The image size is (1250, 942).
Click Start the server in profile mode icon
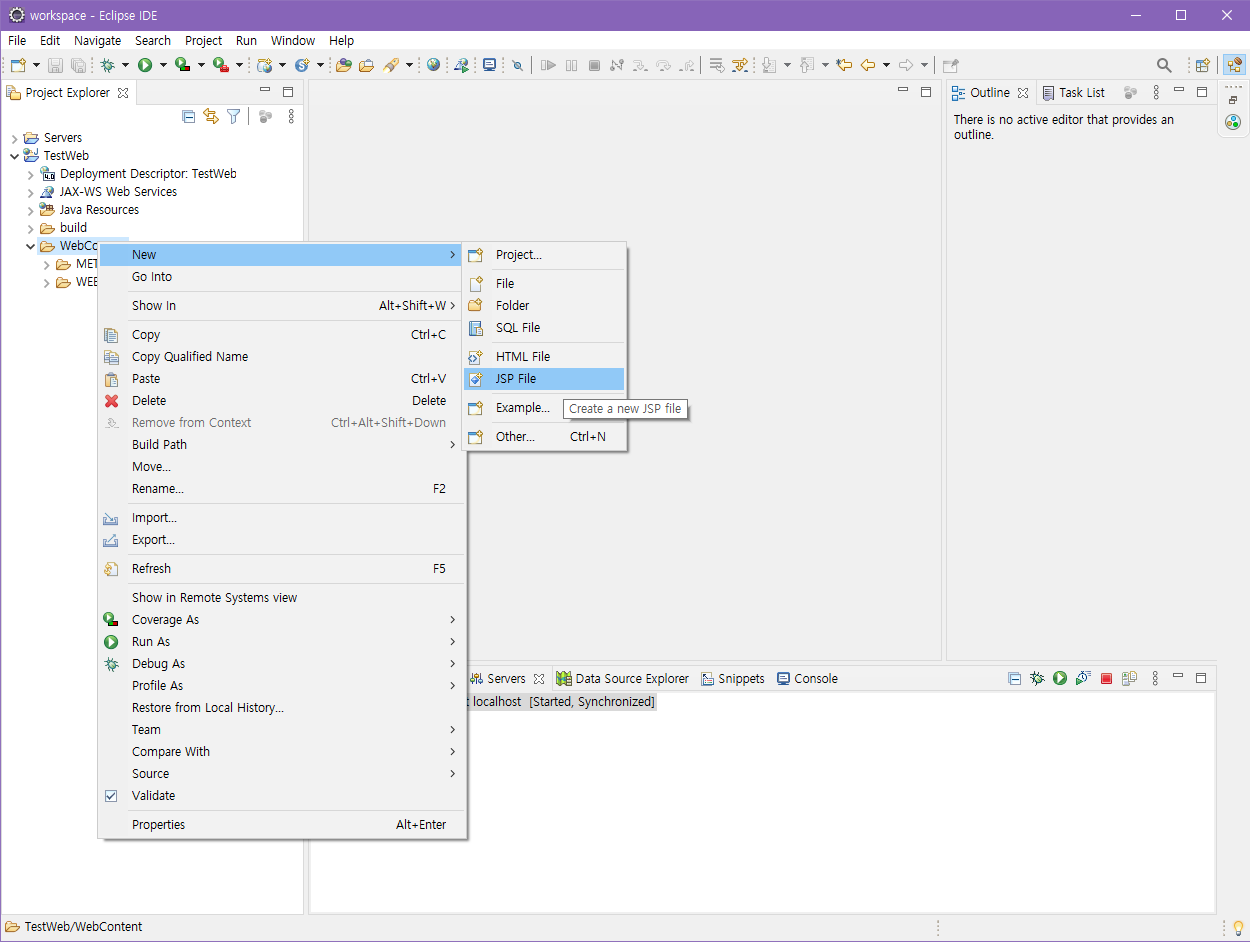pyautogui.click(x=1083, y=678)
